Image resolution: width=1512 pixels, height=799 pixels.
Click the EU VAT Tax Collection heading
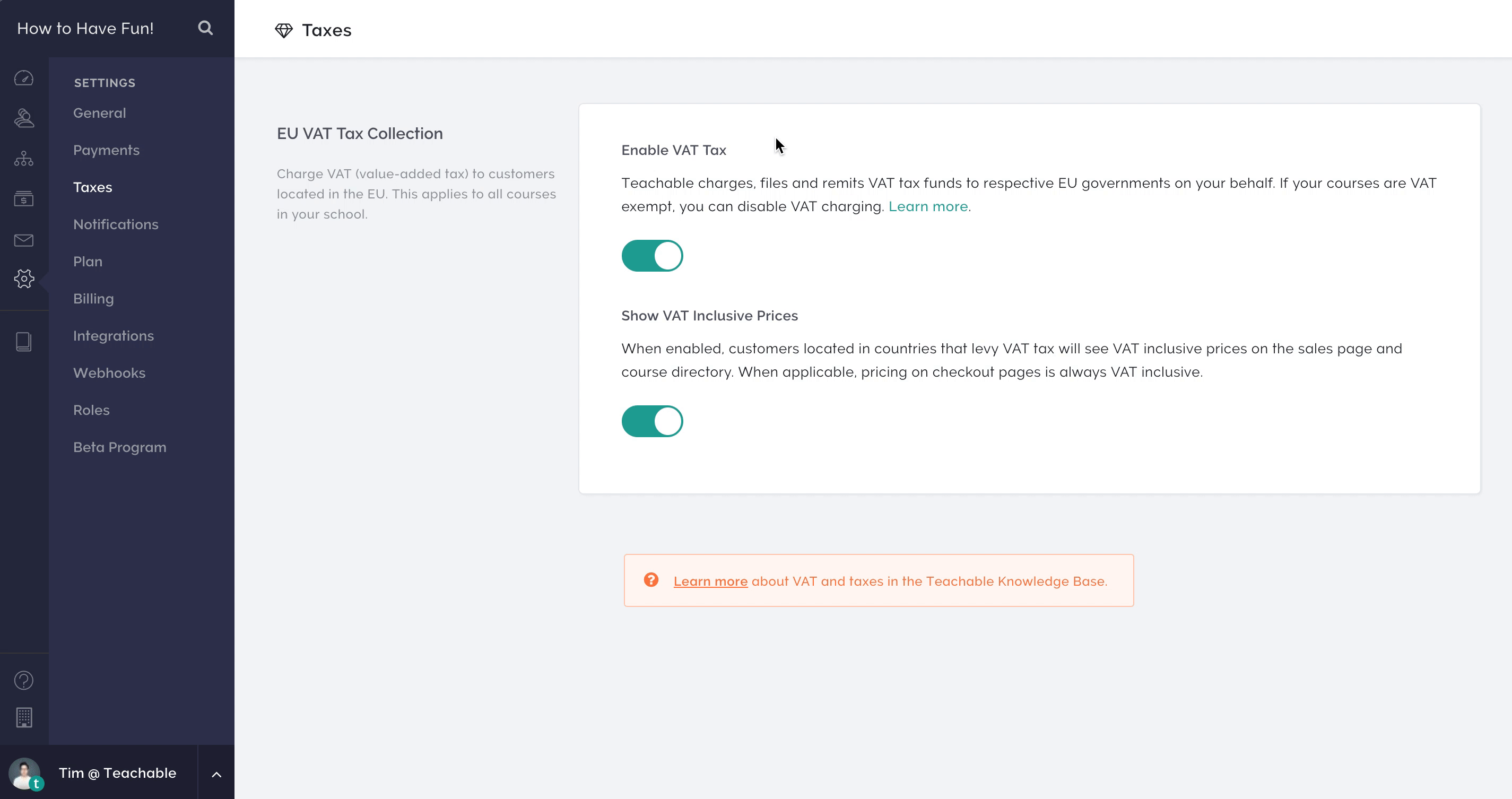[360, 133]
